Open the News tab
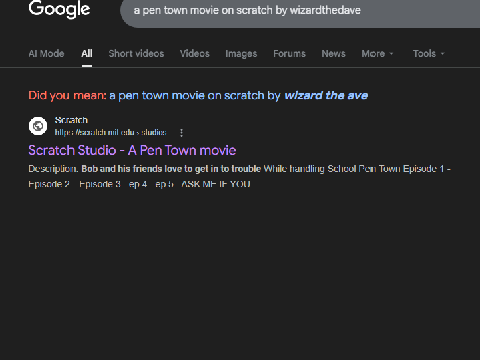The width and height of the screenshot is (480, 360). (x=334, y=54)
